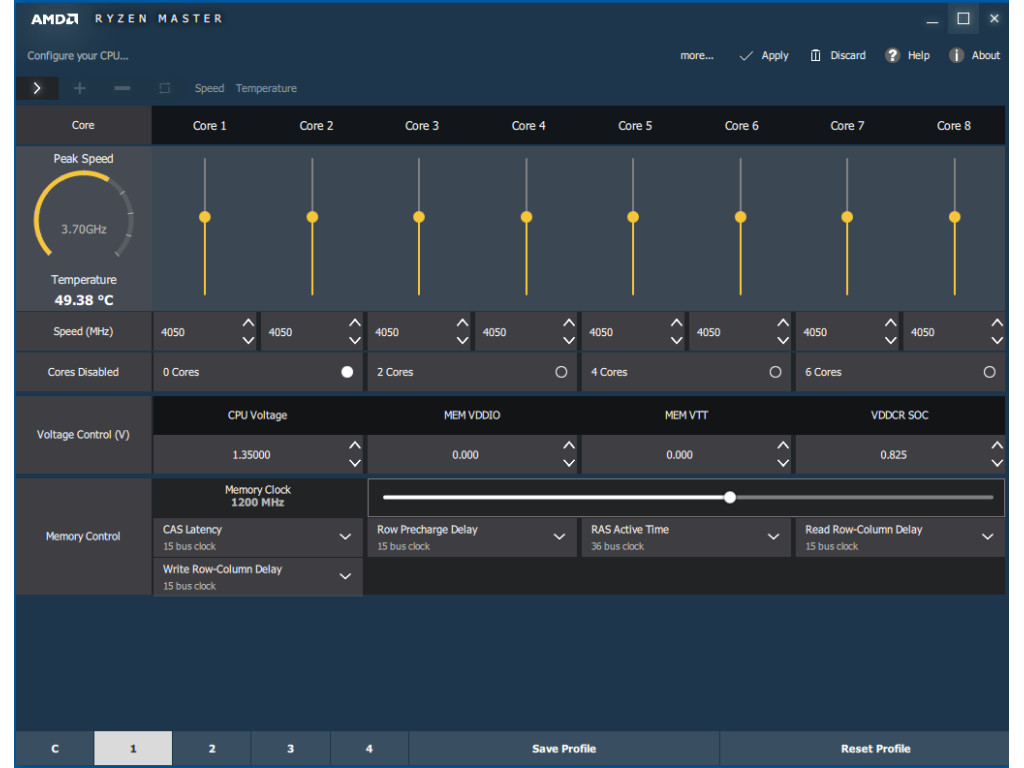This screenshot has height=768, width=1024.
Task: Click the Core 1 speed slider handle
Action: [205, 217]
